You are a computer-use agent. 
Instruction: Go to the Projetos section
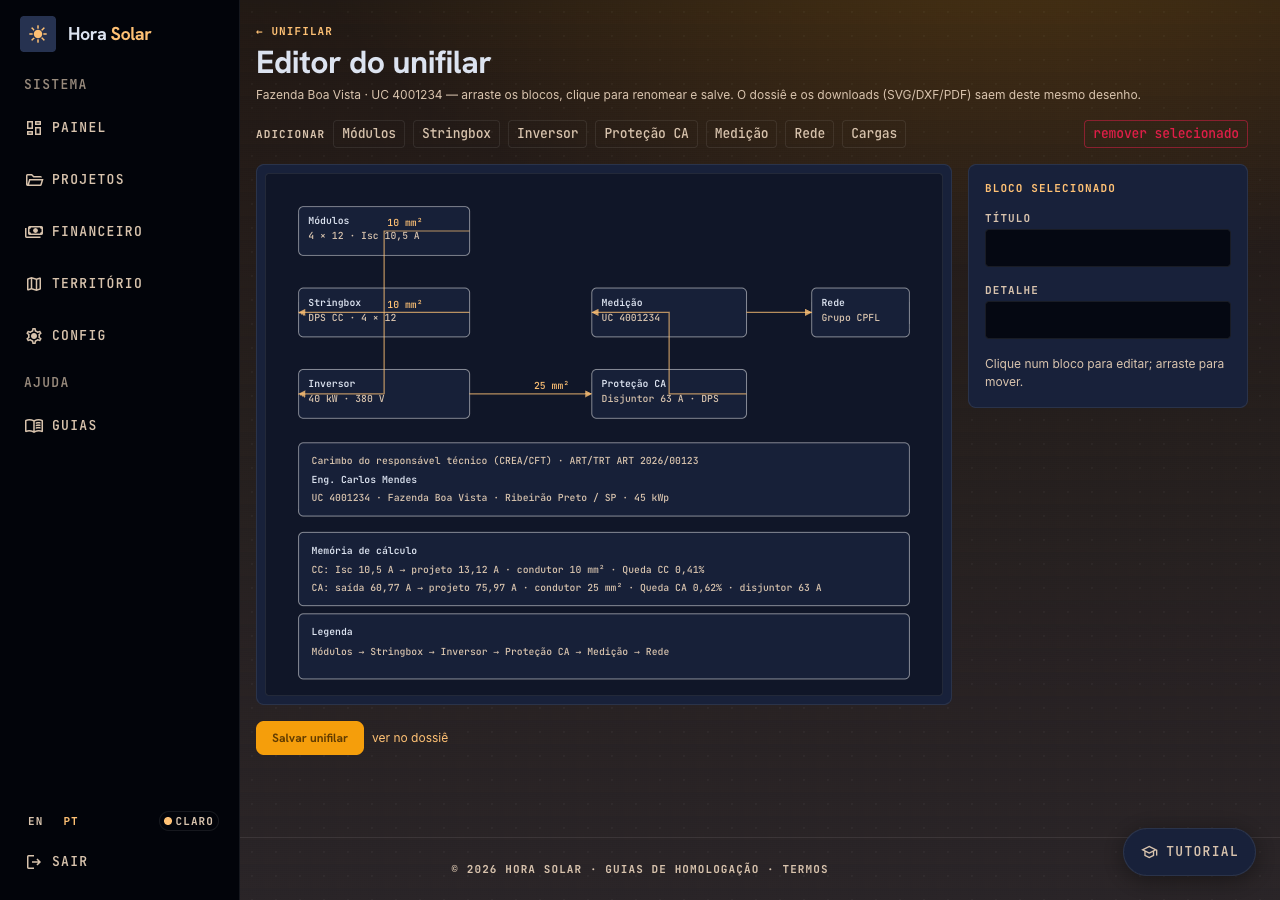click(x=120, y=180)
